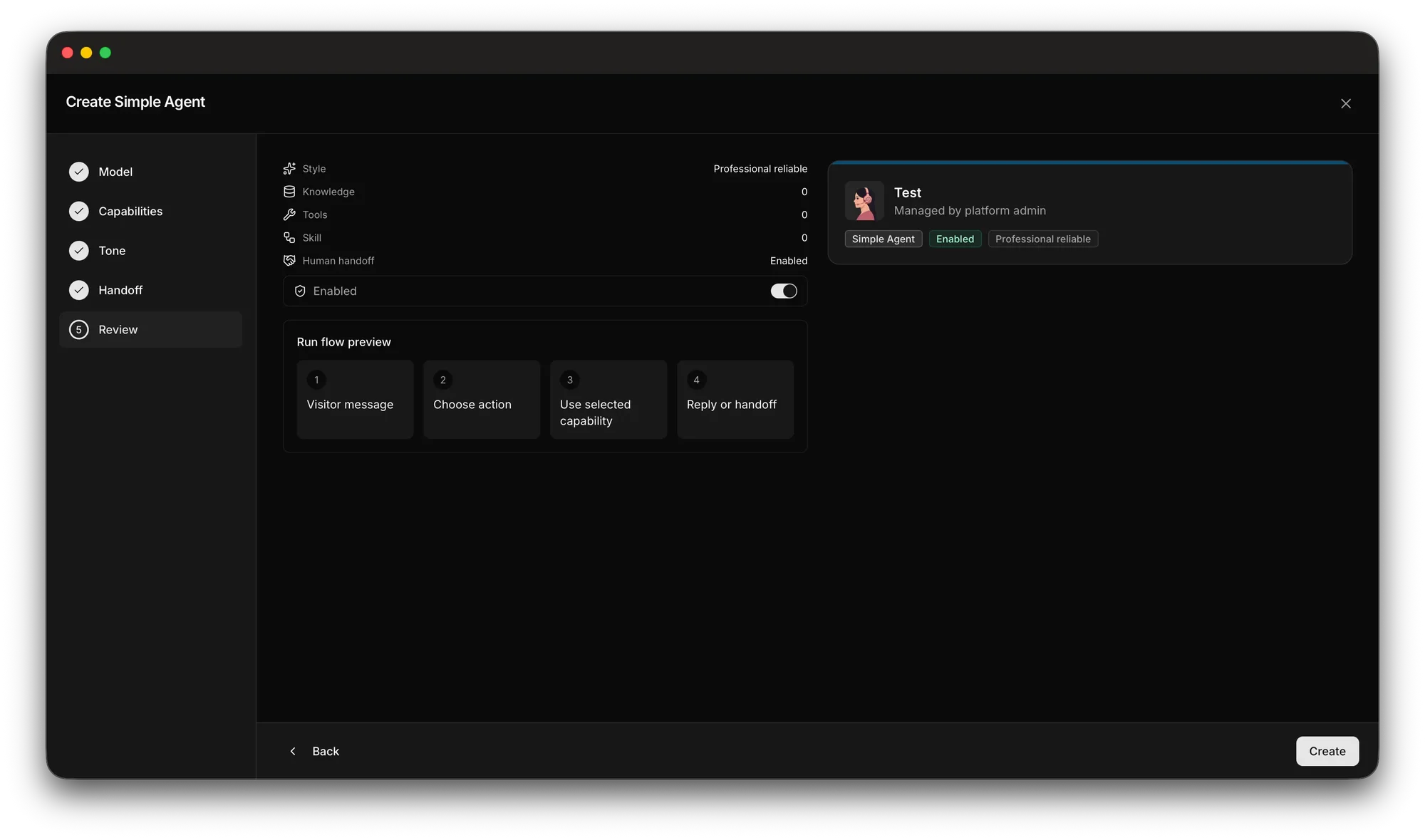The width and height of the screenshot is (1425, 840).
Task: Click the Human handoff handshake icon
Action: [x=289, y=261]
